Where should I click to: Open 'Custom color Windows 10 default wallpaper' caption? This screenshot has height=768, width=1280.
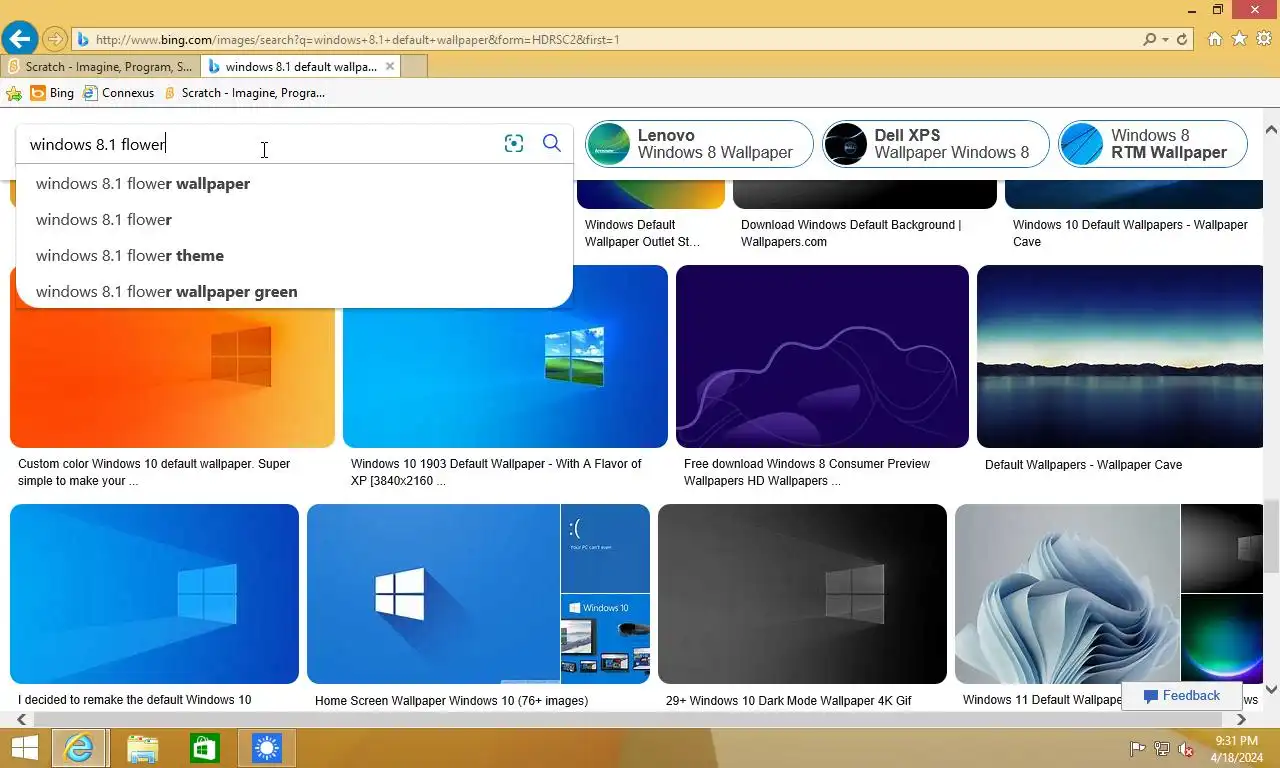click(154, 472)
